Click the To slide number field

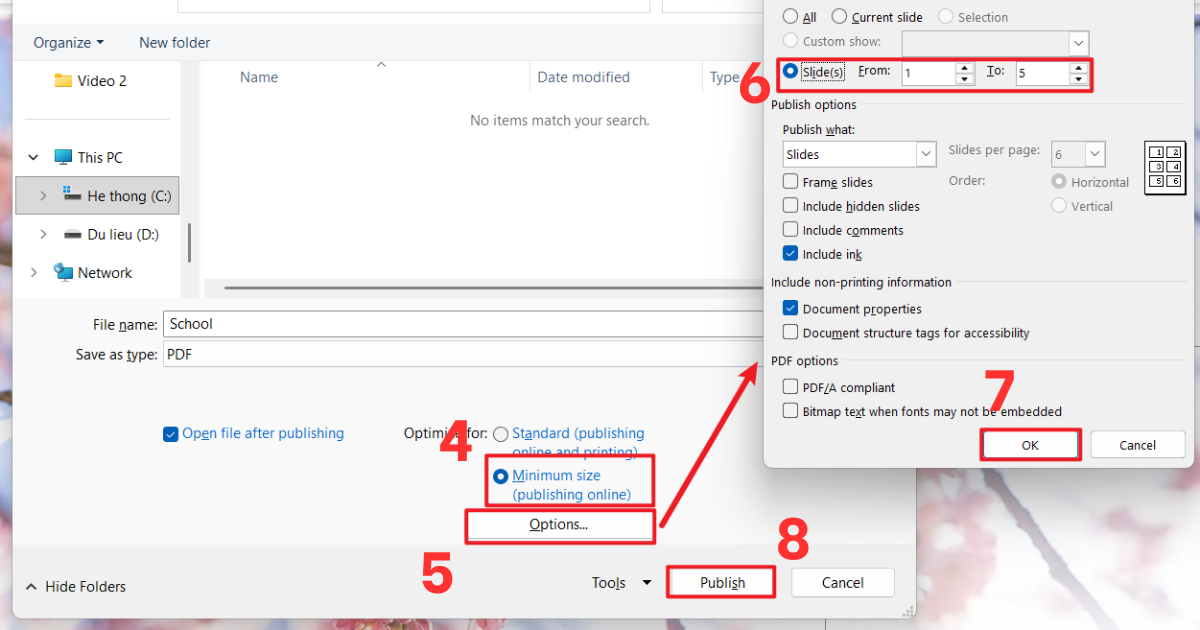coord(1042,73)
